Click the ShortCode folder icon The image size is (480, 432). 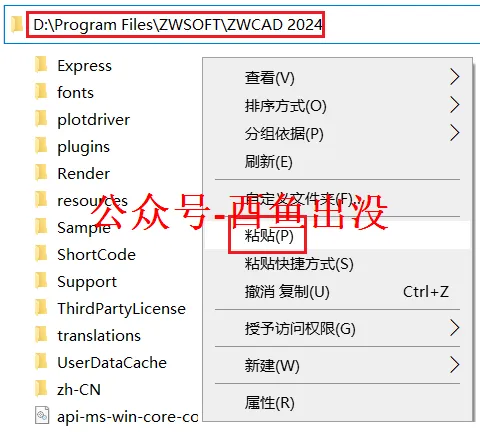[41, 254]
